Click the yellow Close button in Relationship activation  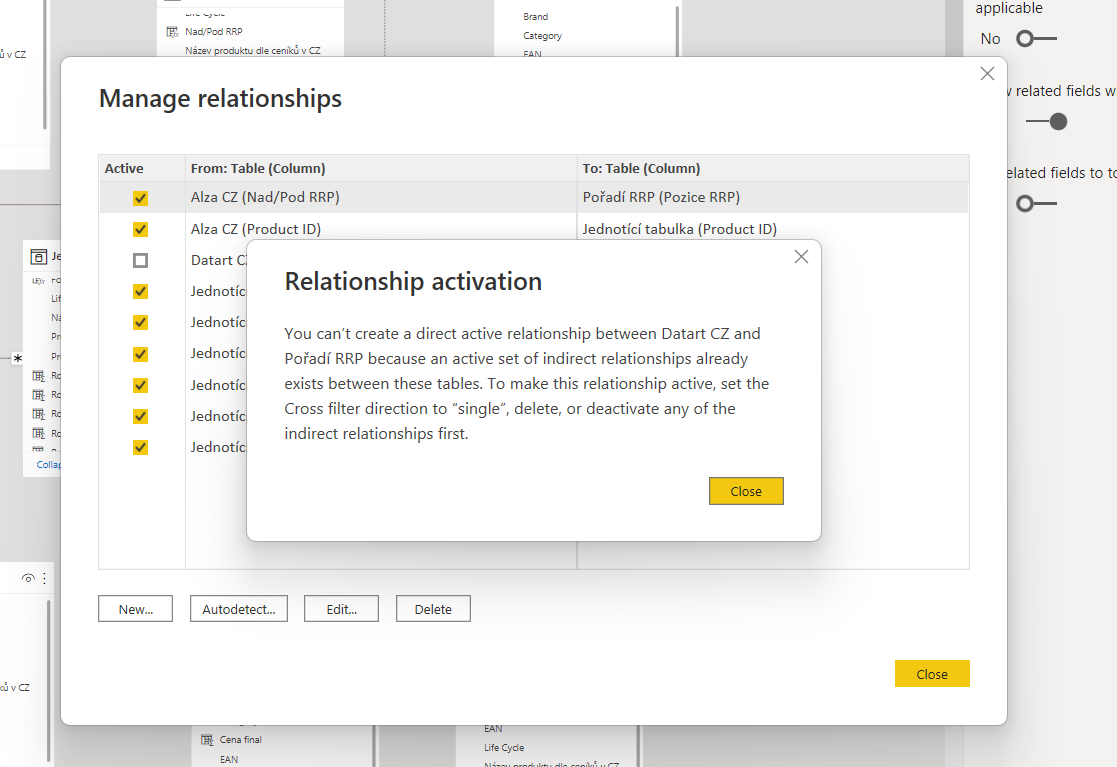(x=746, y=491)
